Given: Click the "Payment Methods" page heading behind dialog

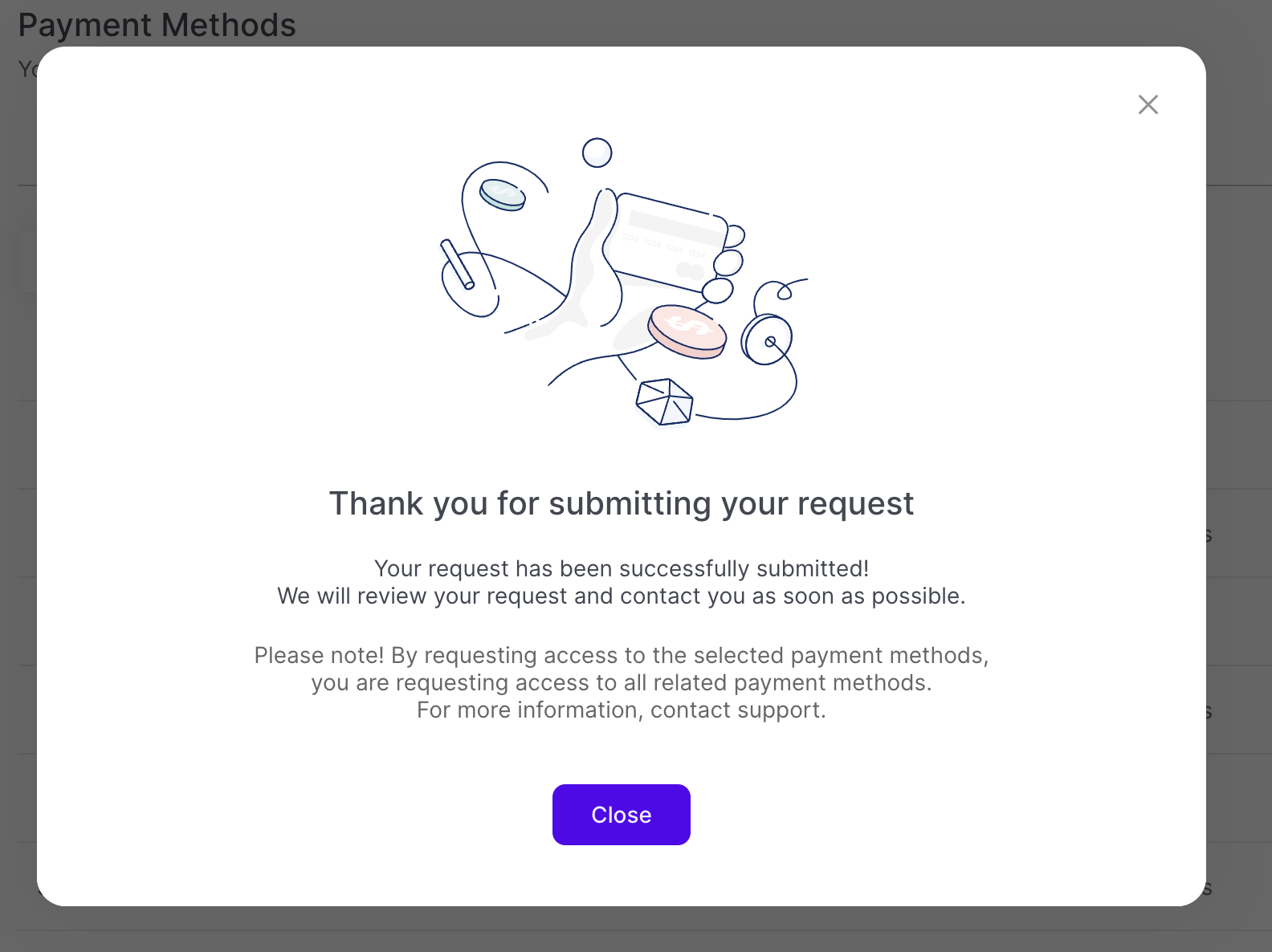Looking at the screenshot, I should tap(157, 25).
